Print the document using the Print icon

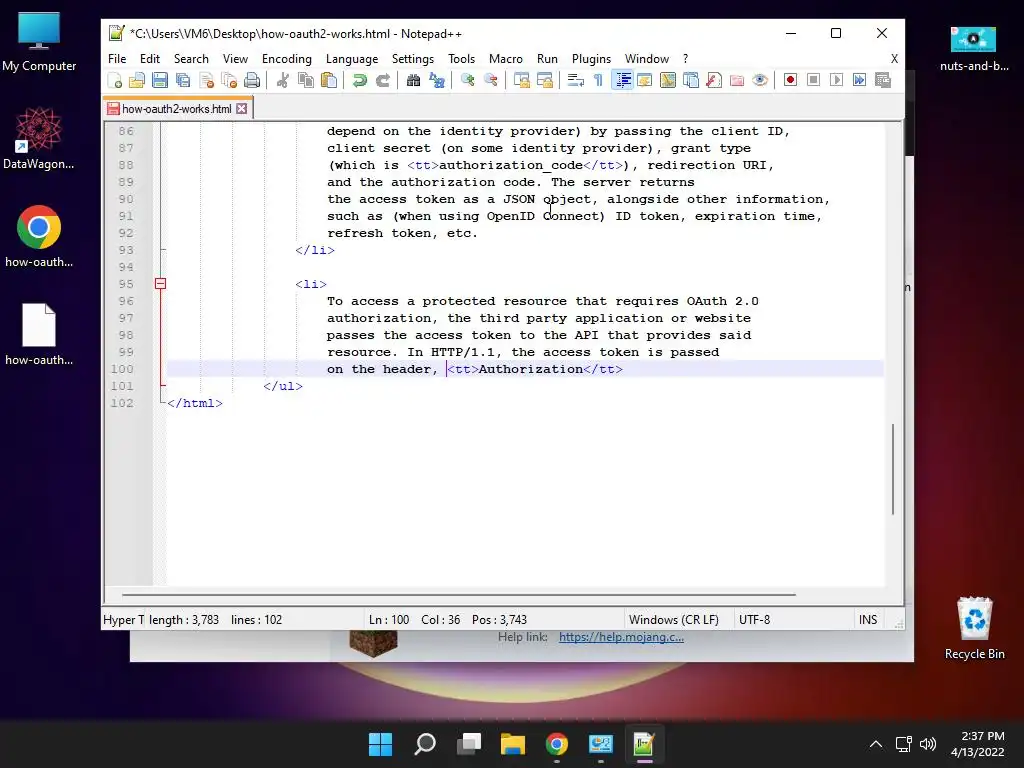pyautogui.click(x=252, y=80)
